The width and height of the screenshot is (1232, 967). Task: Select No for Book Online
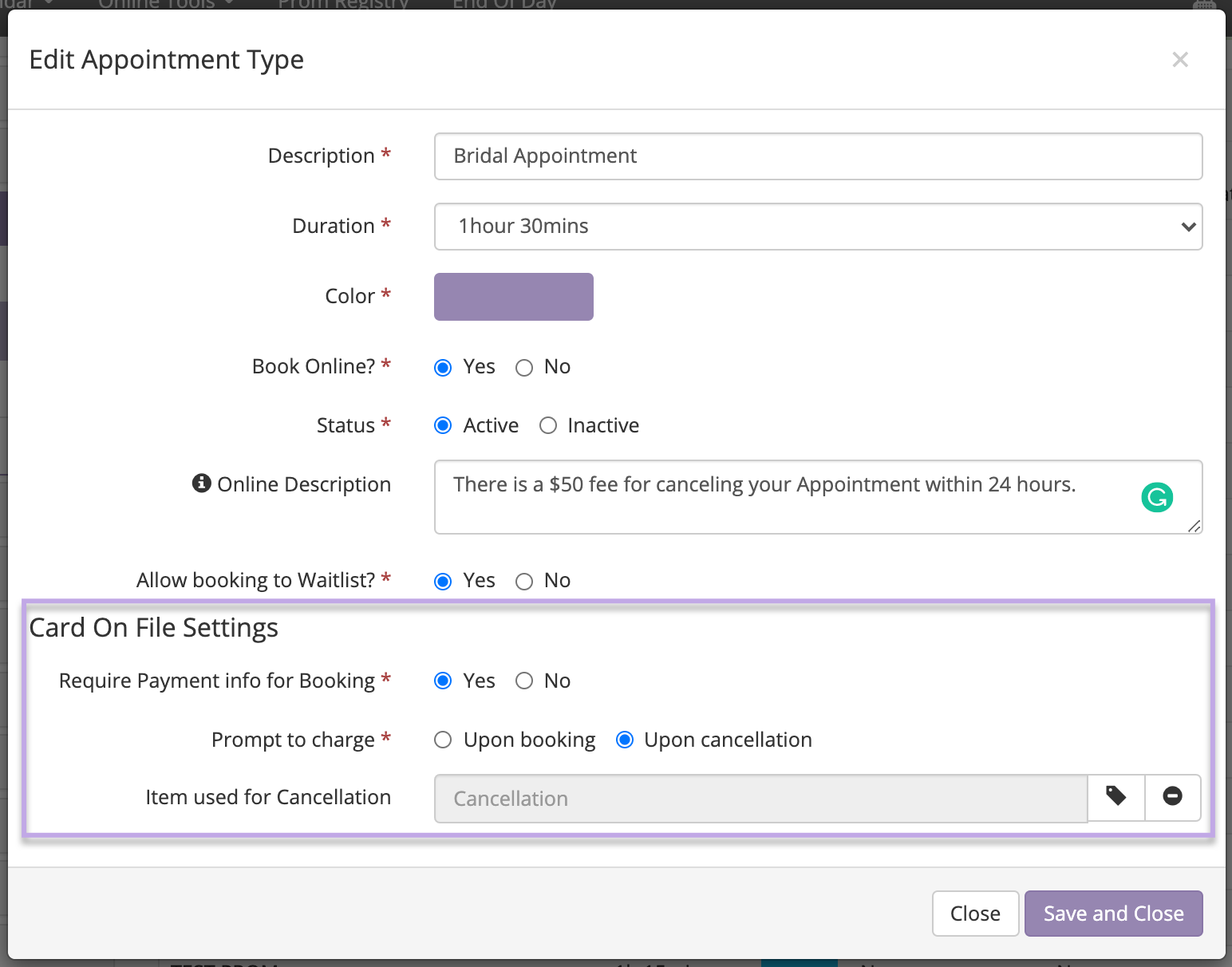click(524, 368)
